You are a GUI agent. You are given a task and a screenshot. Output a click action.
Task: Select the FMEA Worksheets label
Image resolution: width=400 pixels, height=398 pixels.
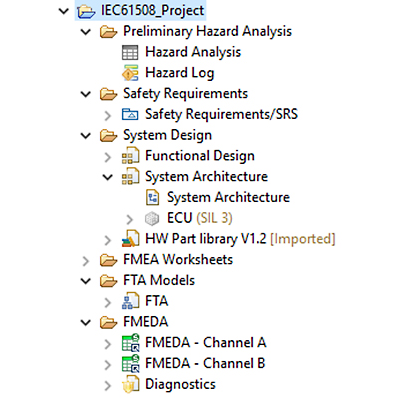point(178,260)
